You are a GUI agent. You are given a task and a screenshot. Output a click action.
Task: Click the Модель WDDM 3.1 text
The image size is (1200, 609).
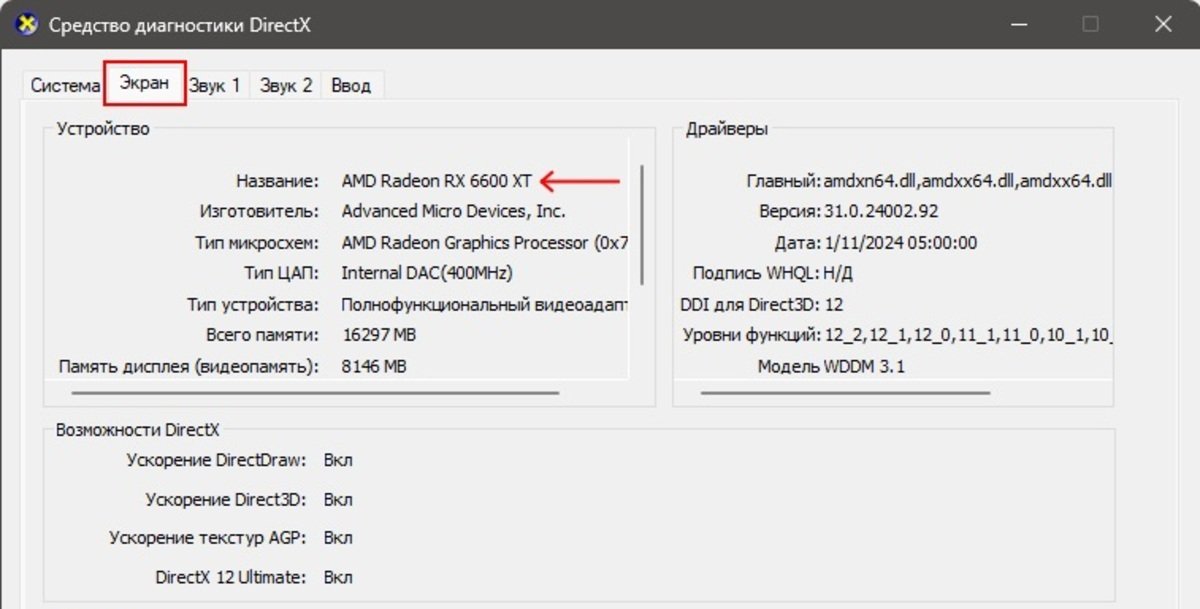click(831, 367)
